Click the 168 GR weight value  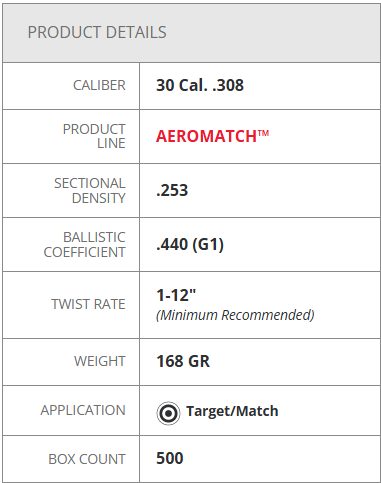tap(183, 361)
